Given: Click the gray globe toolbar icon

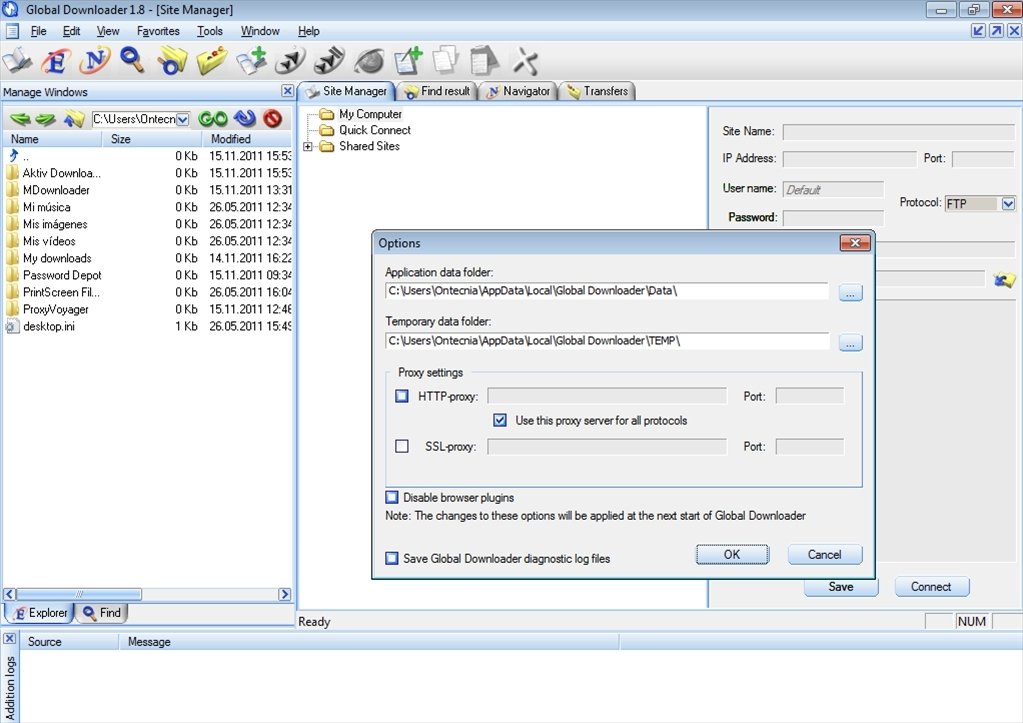Looking at the screenshot, I should [369, 61].
